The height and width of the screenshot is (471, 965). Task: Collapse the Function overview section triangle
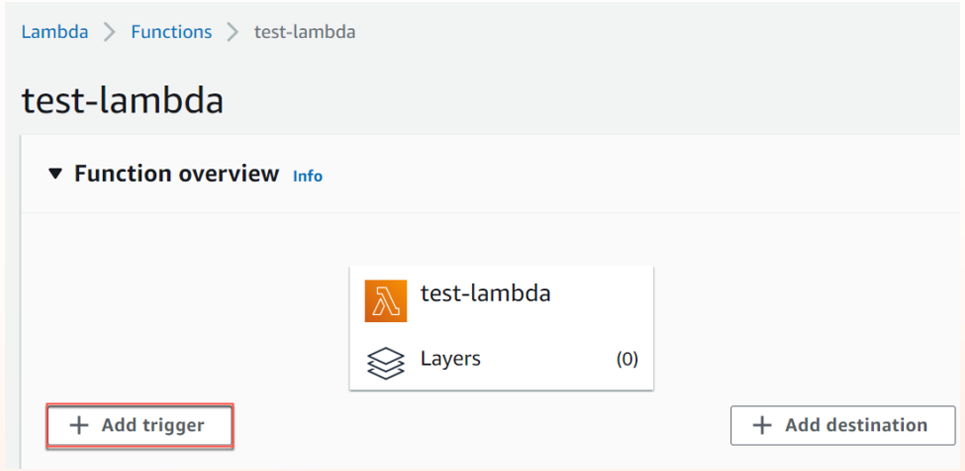pyautogui.click(x=55, y=174)
